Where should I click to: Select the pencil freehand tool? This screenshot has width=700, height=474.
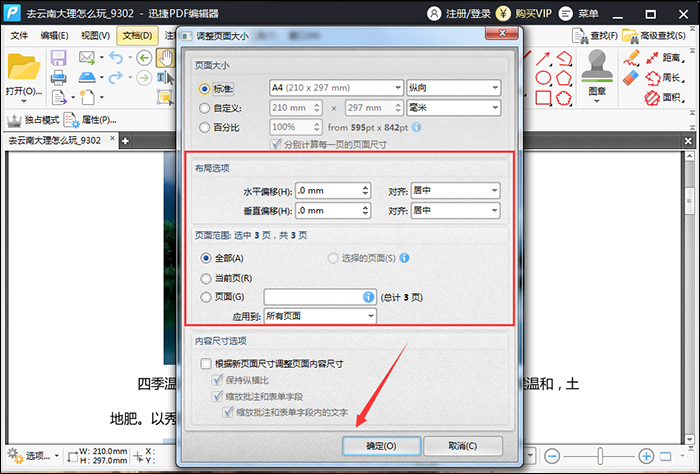tap(631, 58)
